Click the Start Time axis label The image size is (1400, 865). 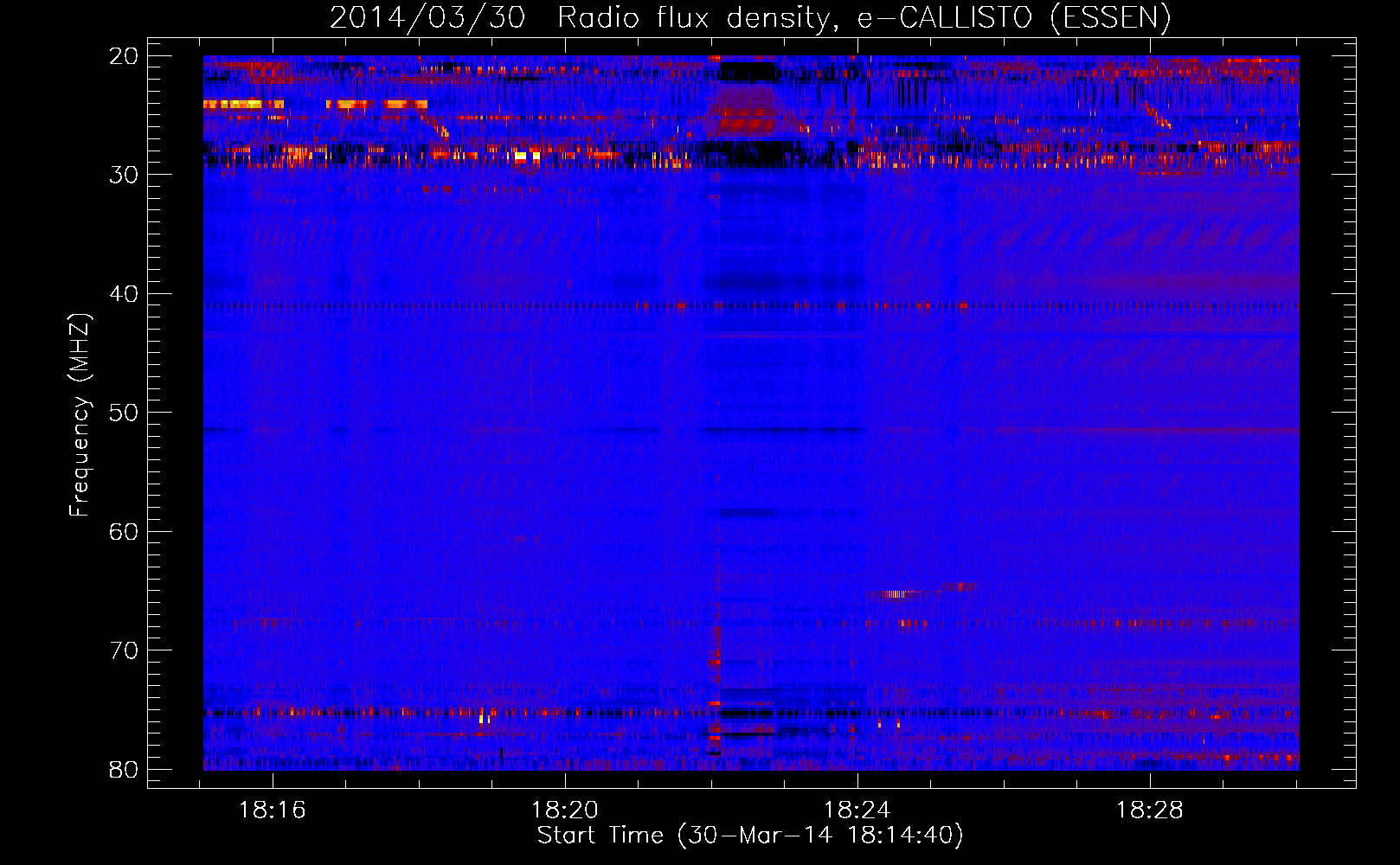[x=750, y=836]
